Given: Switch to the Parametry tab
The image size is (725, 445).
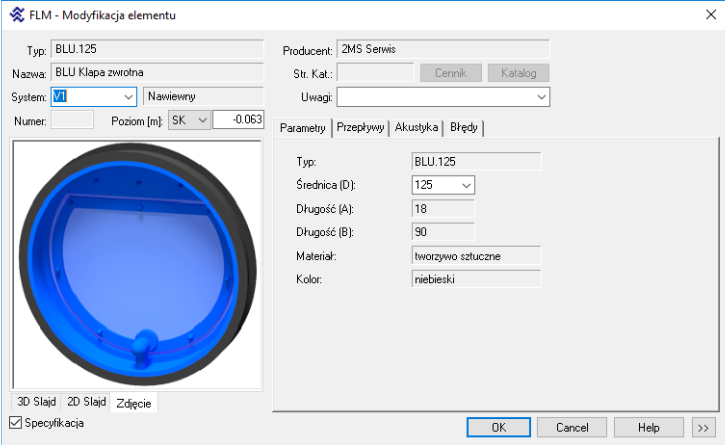Looking at the screenshot, I should click(302, 128).
